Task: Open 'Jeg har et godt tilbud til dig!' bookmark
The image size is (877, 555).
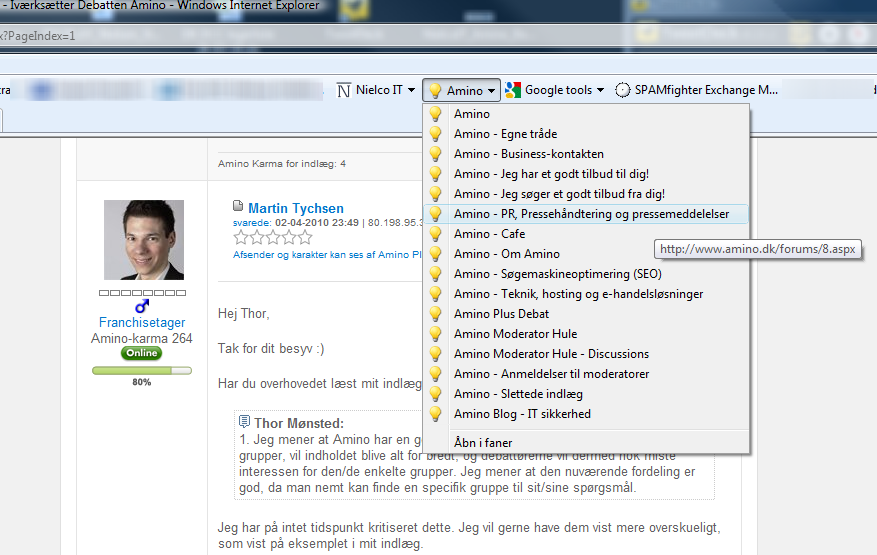Action: 586,174
